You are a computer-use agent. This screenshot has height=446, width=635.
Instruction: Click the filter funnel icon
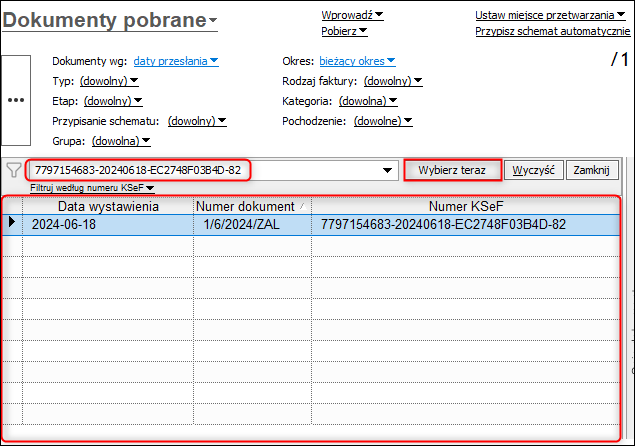[14, 170]
